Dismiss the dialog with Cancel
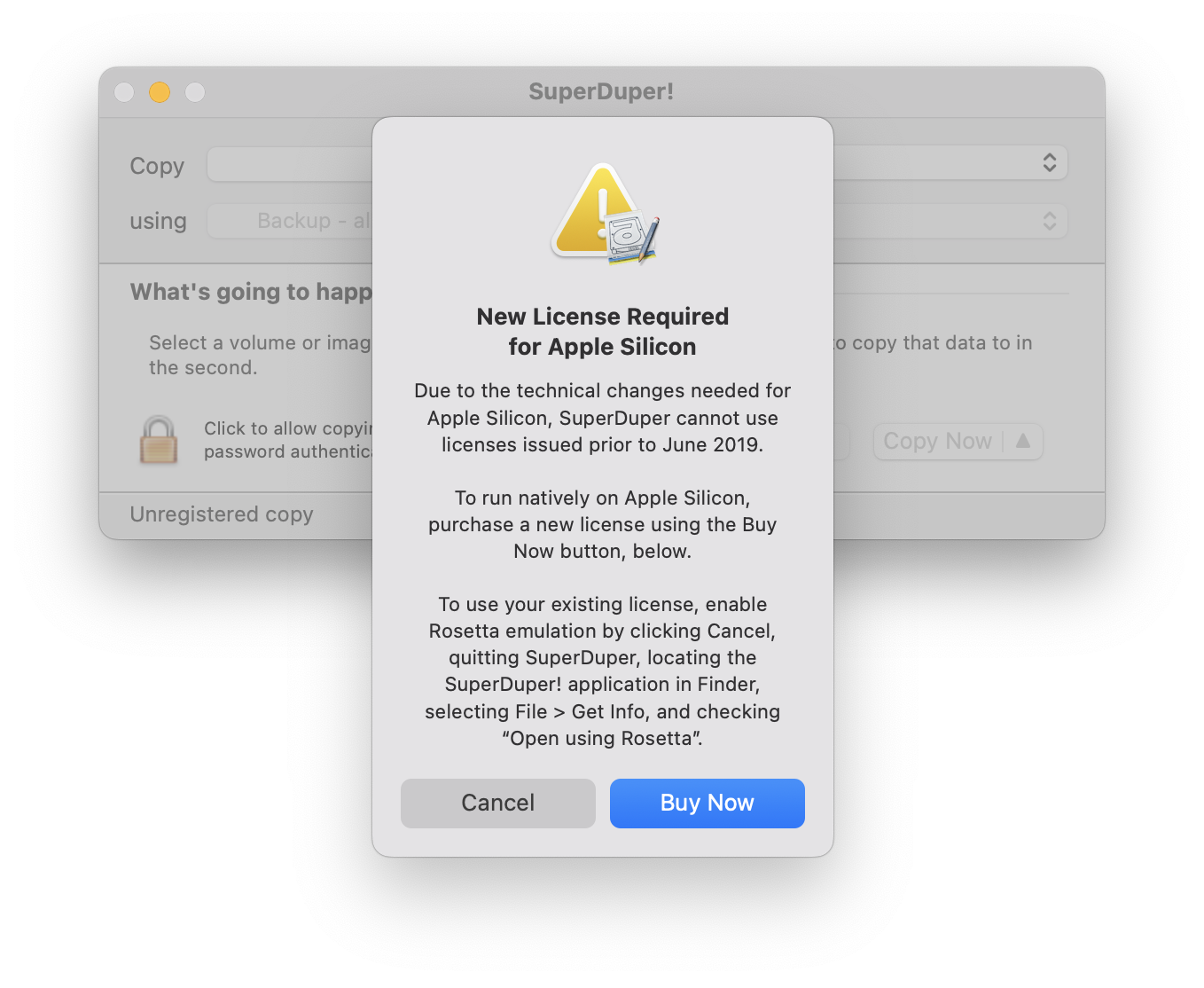Image resolution: width=1204 pixels, height=988 pixels. pos(498,804)
